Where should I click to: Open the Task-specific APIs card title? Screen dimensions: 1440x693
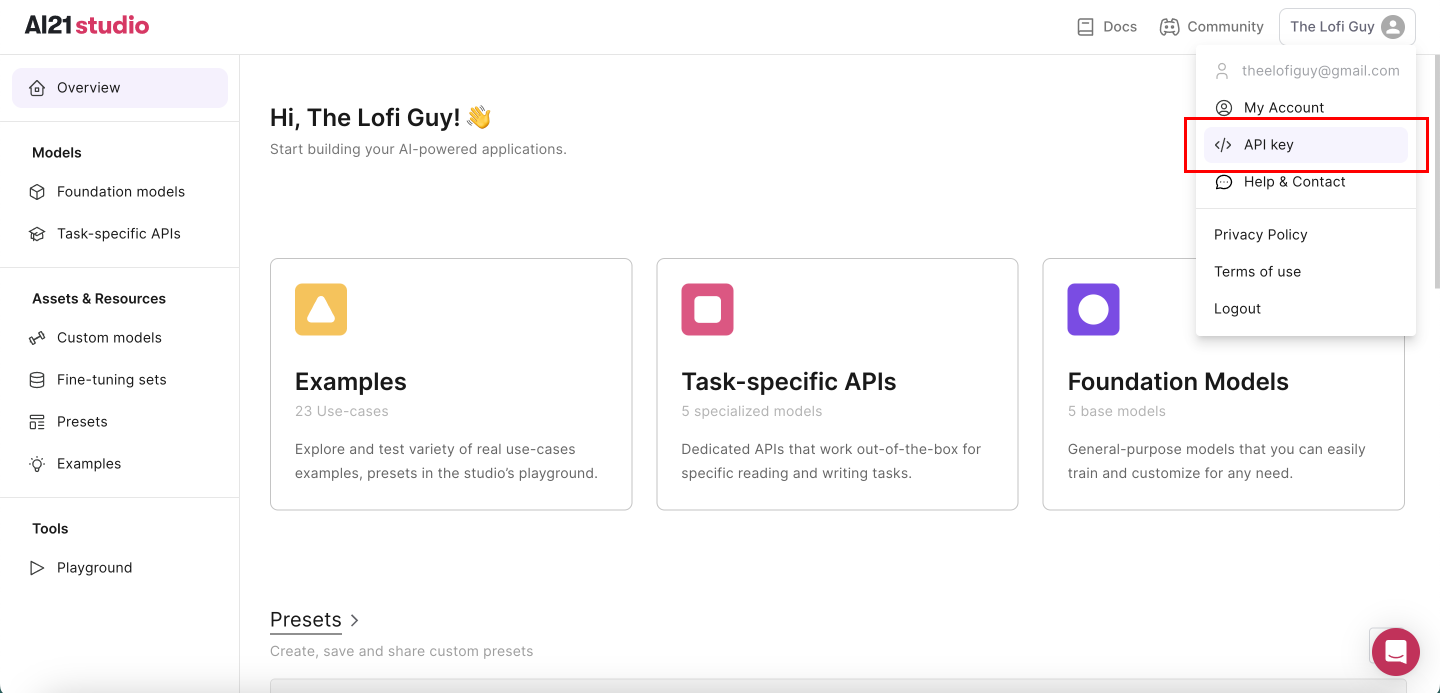[789, 382]
